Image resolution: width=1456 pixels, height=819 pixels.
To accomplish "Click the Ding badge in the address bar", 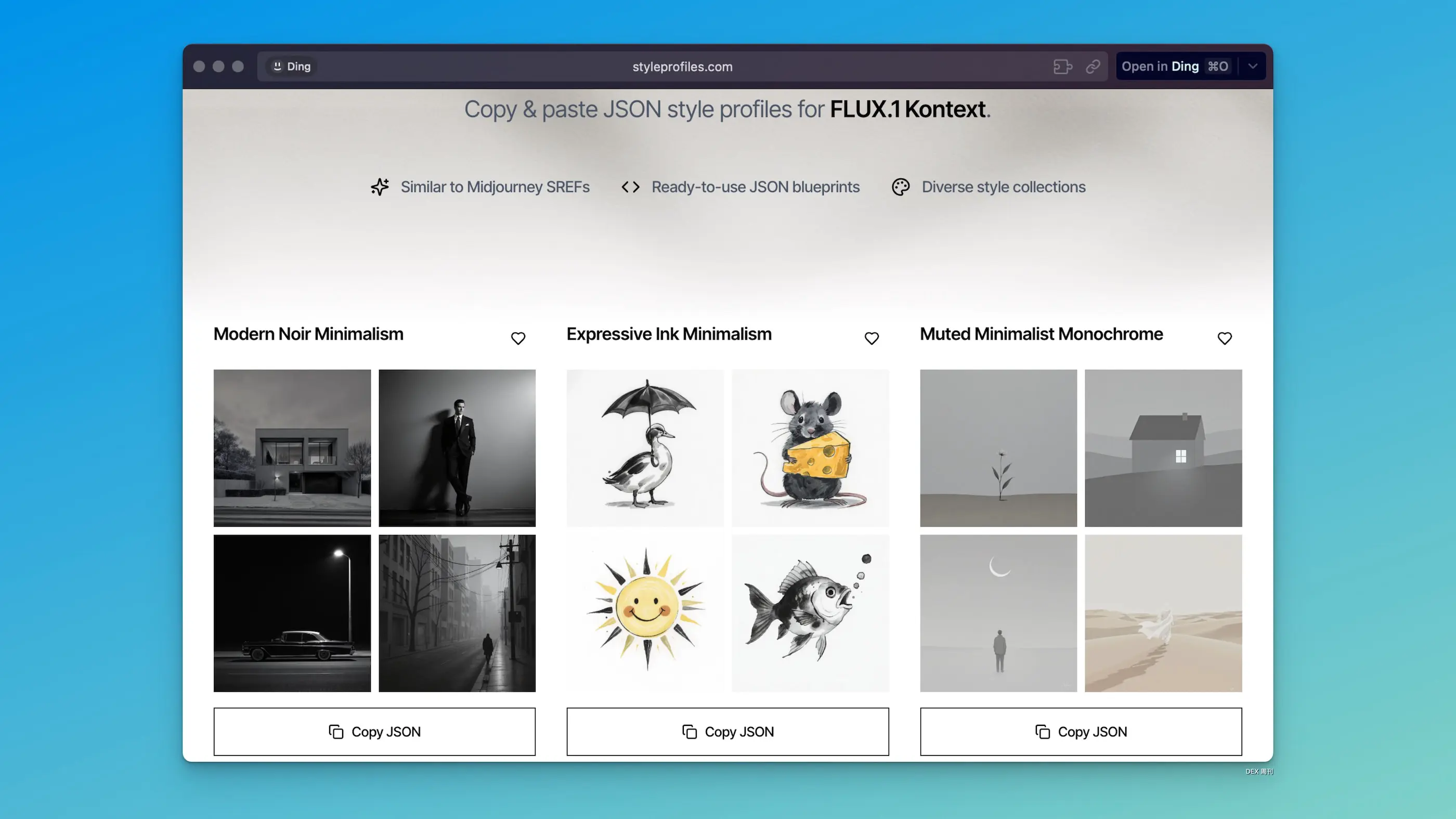I will [292, 66].
